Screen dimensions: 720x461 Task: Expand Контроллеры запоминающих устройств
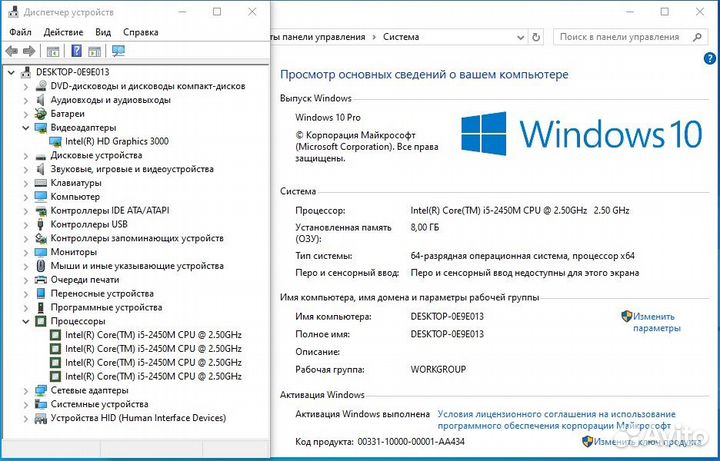coord(26,238)
